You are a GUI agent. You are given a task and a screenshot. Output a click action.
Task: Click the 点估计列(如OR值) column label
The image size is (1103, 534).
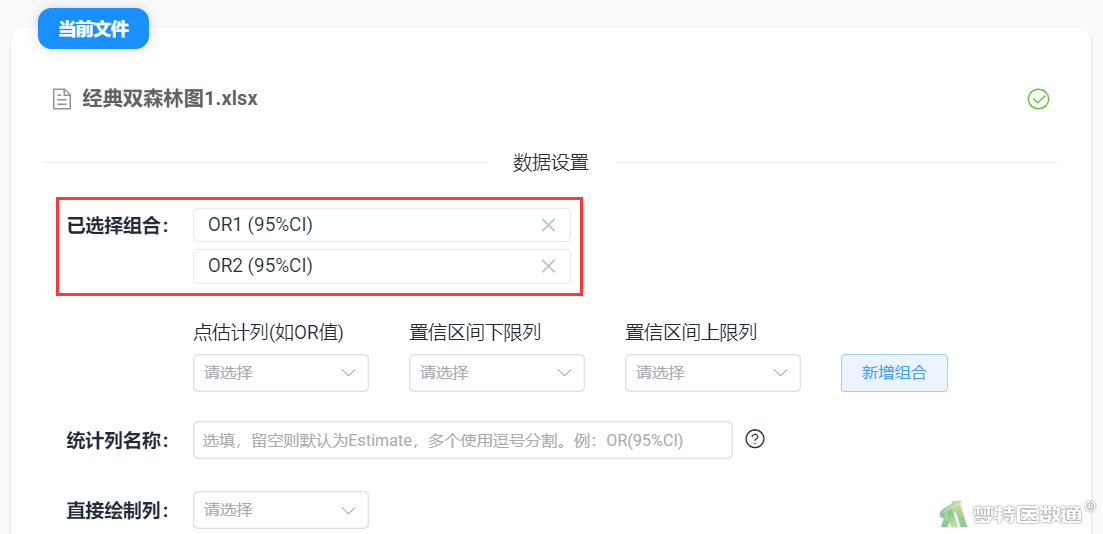click(268, 333)
